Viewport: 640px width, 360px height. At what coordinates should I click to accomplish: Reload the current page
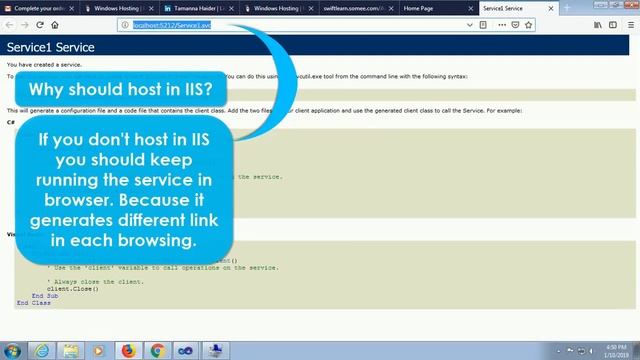tap(40, 25)
